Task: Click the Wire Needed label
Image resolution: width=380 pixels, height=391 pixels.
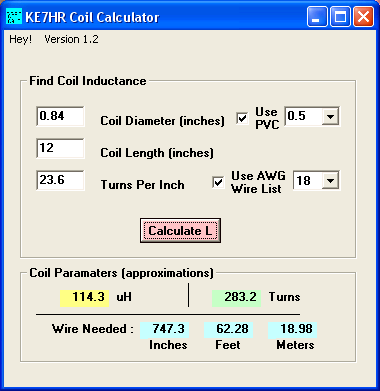Action: click(x=93, y=329)
